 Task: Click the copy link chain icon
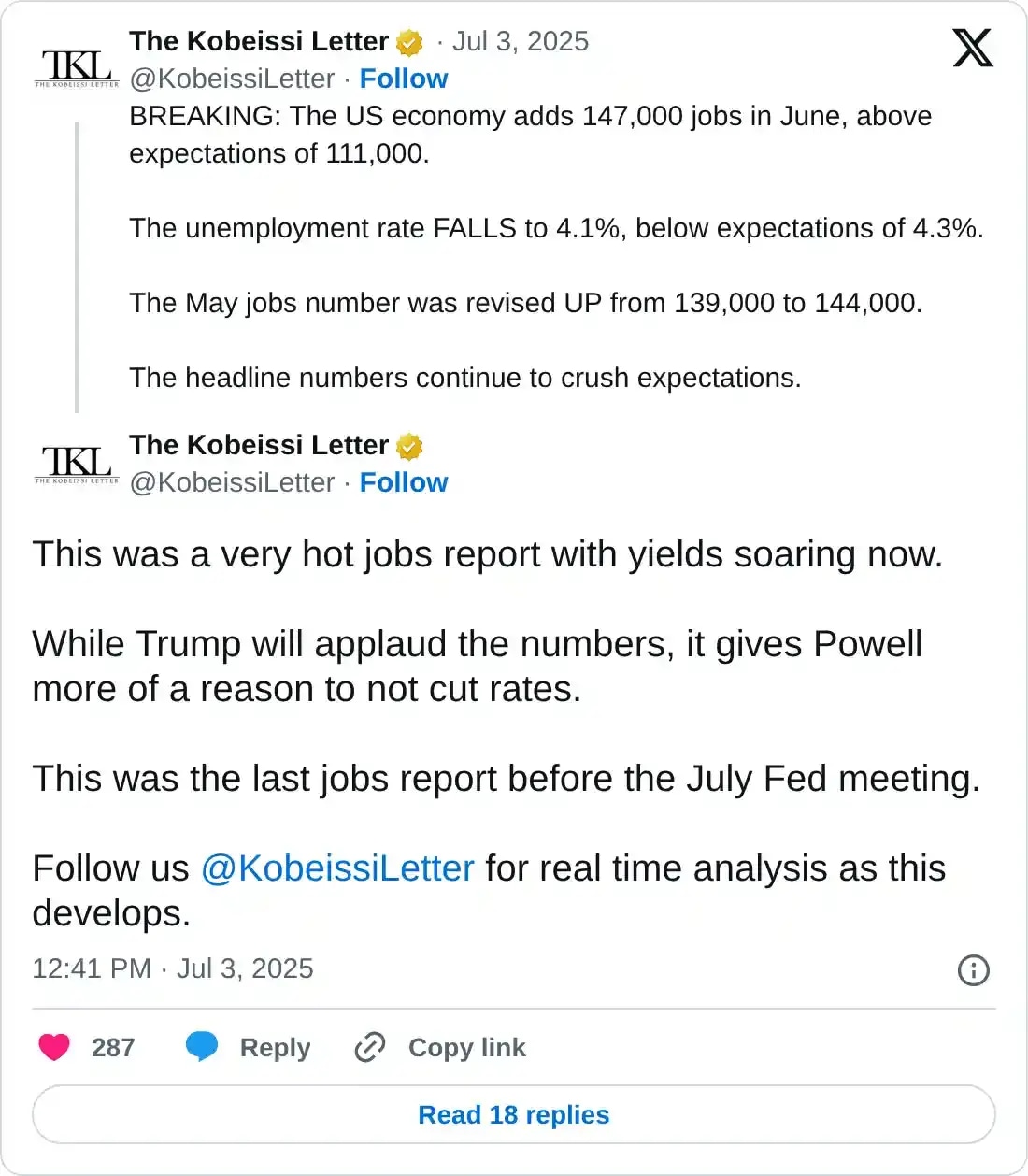pos(370,1047)
